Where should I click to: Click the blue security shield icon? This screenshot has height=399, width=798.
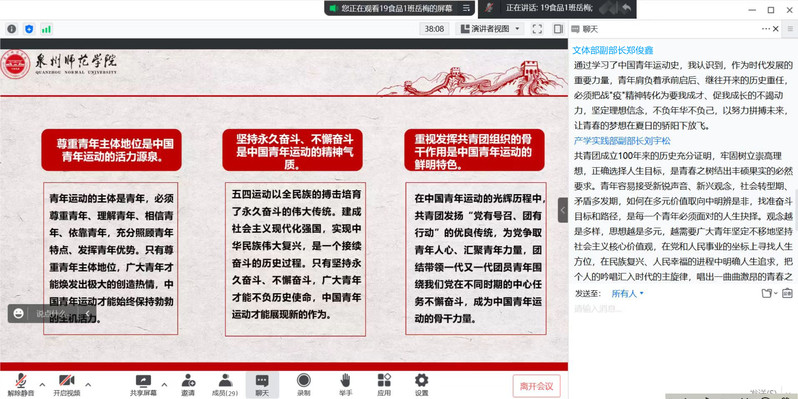click(29, 29)
